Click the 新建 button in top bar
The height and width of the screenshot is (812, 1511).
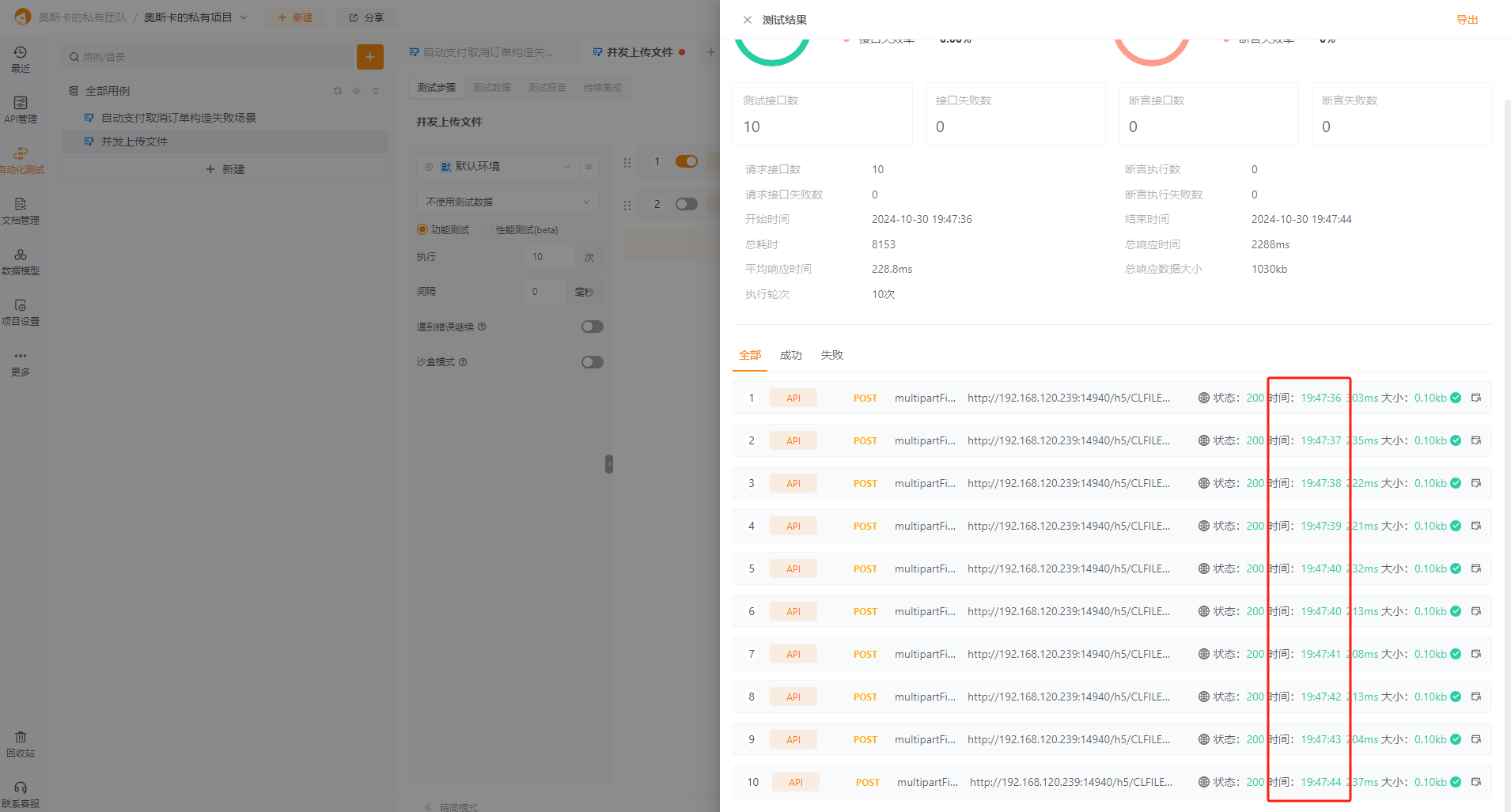tap(294, 17)
